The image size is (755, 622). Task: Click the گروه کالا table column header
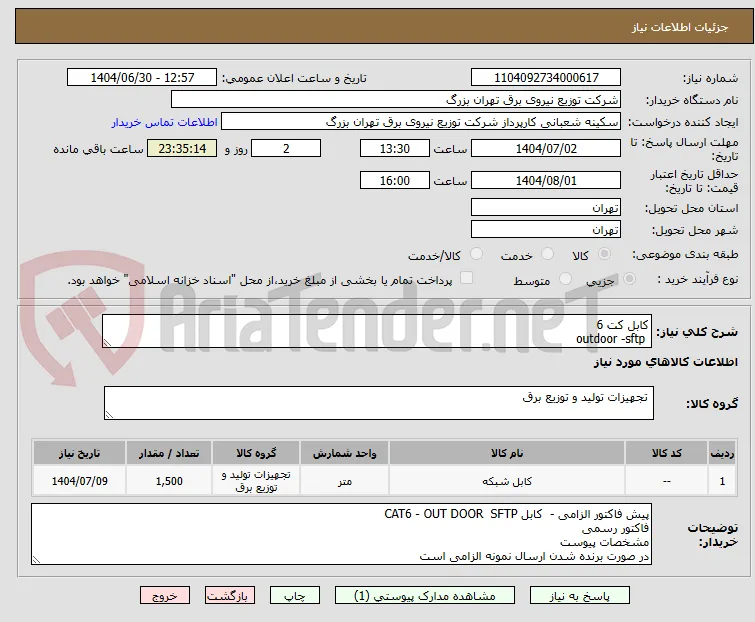pyautogui.click(x=256, y=453)
